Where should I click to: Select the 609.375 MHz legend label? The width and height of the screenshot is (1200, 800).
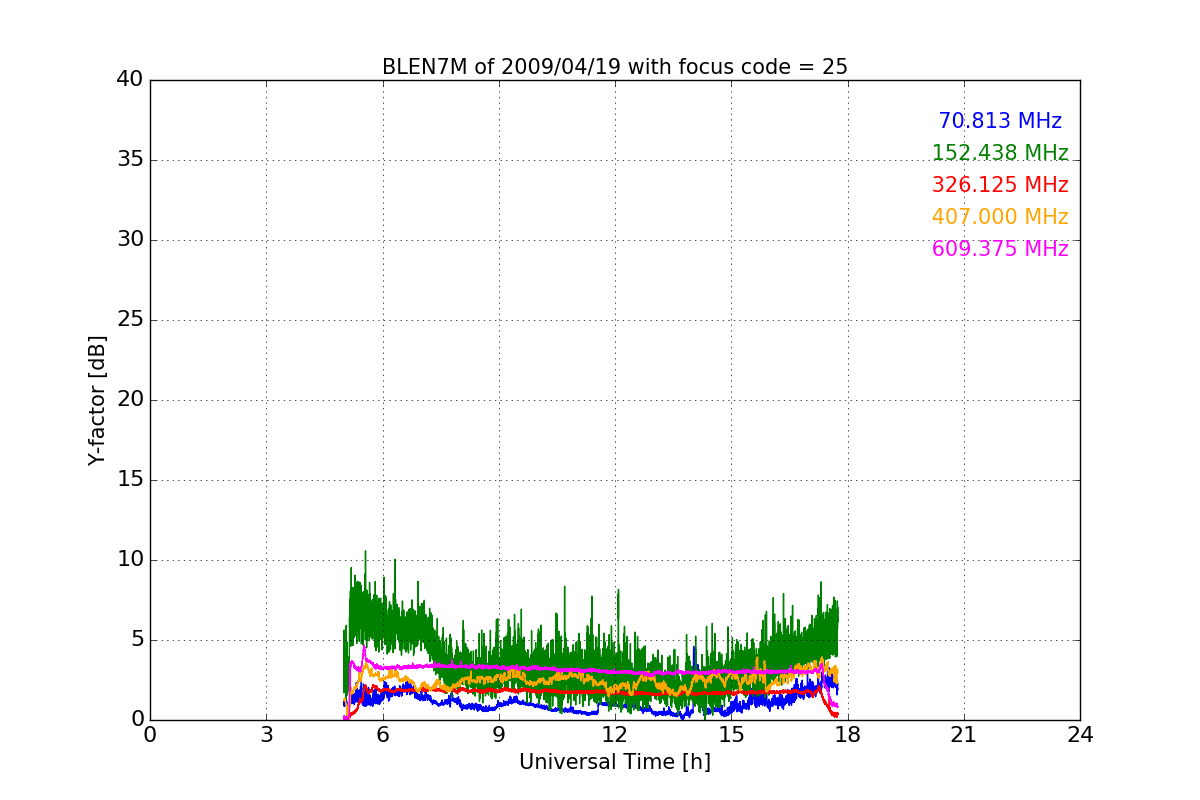click(x=1000, y=249)
